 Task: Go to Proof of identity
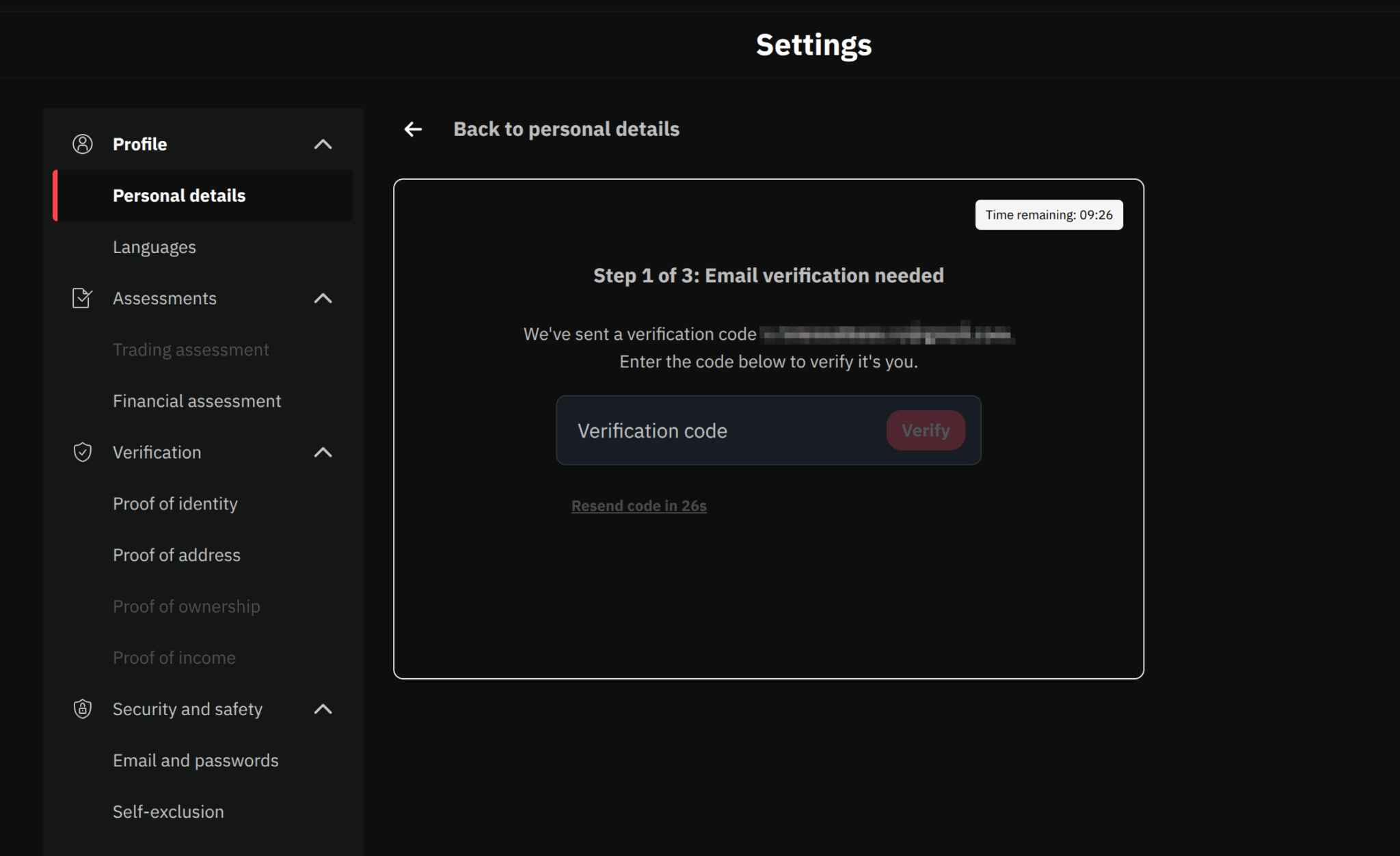(x=175, y=504)
